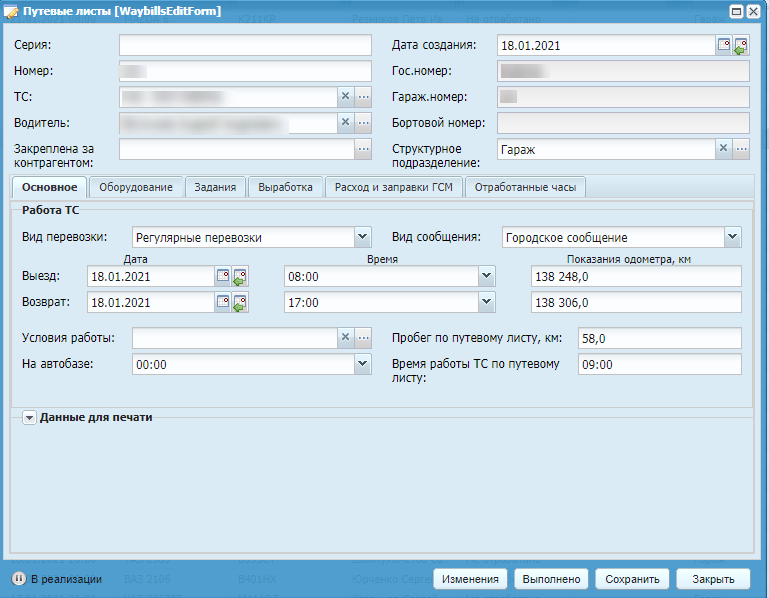Mark waybill as Выполнено

[x=551, y=579]
